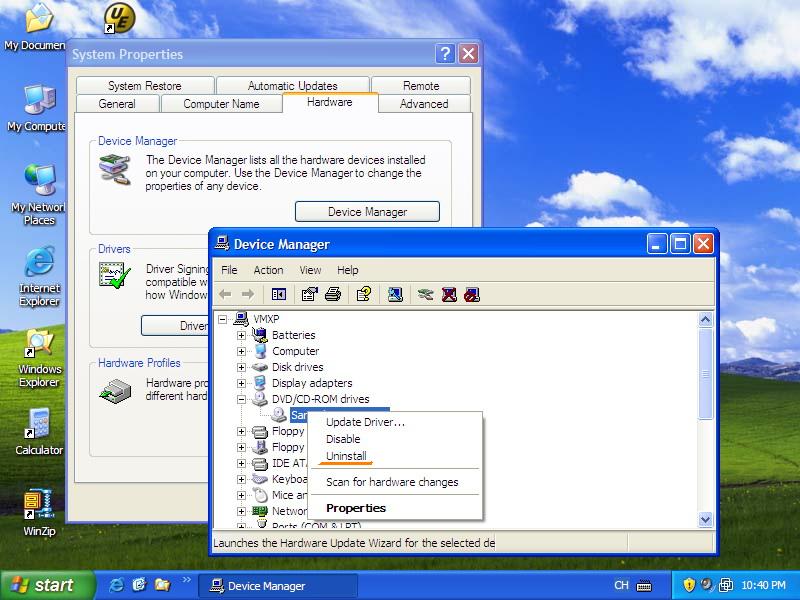Show hidden Quick Launch items chevron

[187, 580]
